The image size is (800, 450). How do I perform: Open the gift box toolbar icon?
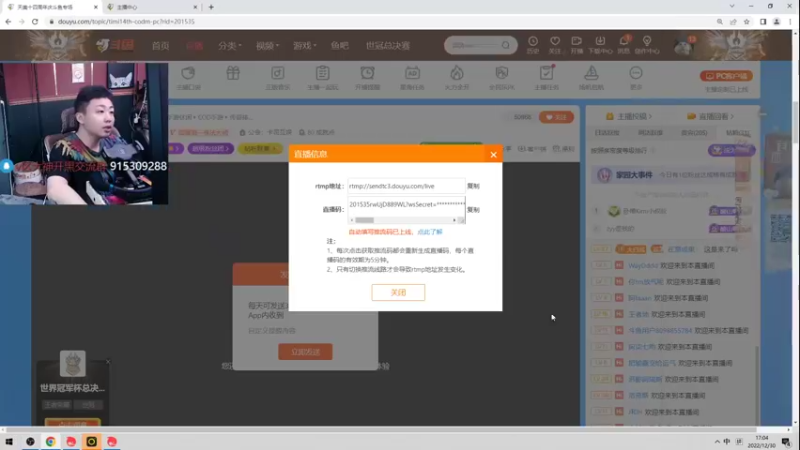click(x=233, y=74)
